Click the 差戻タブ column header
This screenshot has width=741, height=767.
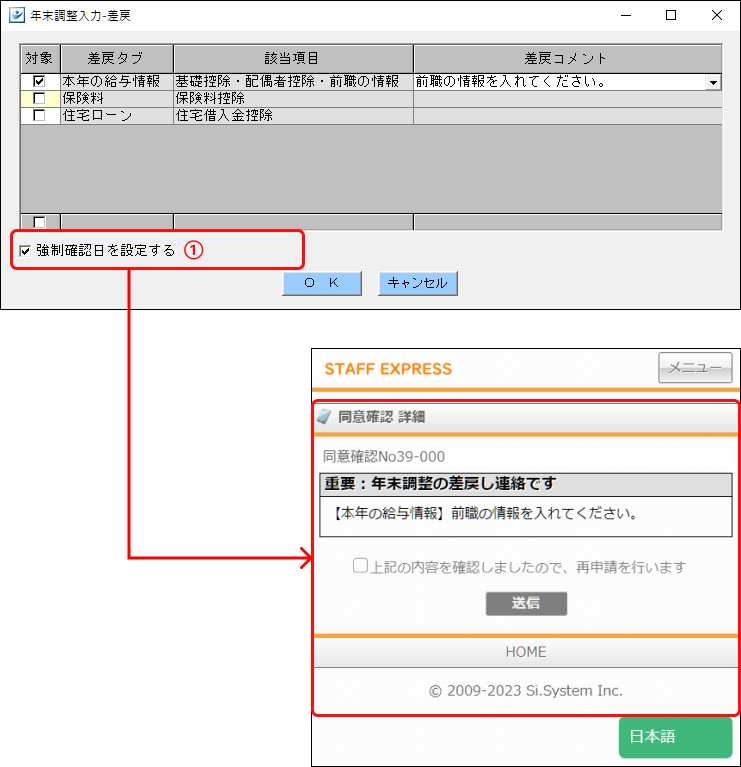coord(116,59)
